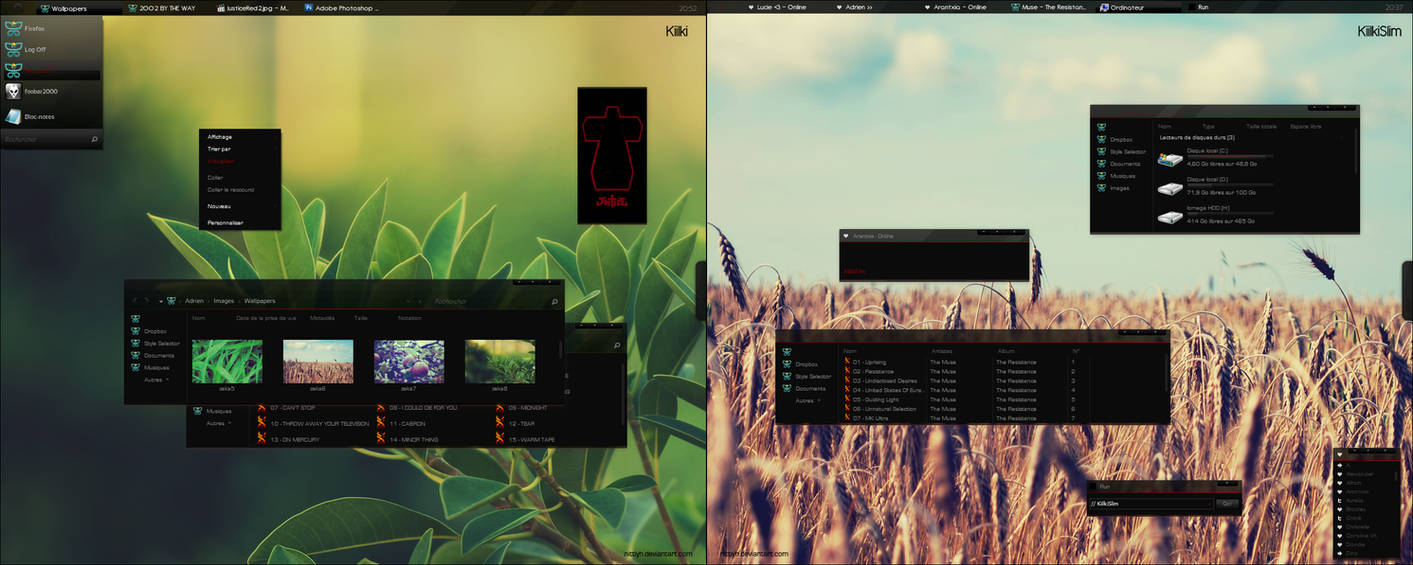Switch to 2002 BY THE WAY taskbar item
This screenshot has width=1413, height=565.
point(163,8)
